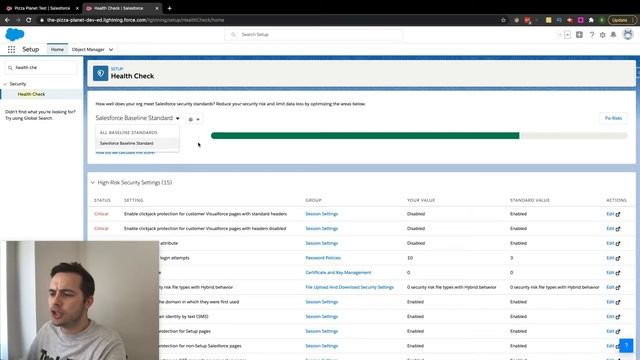Click the Global Actions plus icon

click(x=579, y=35)
